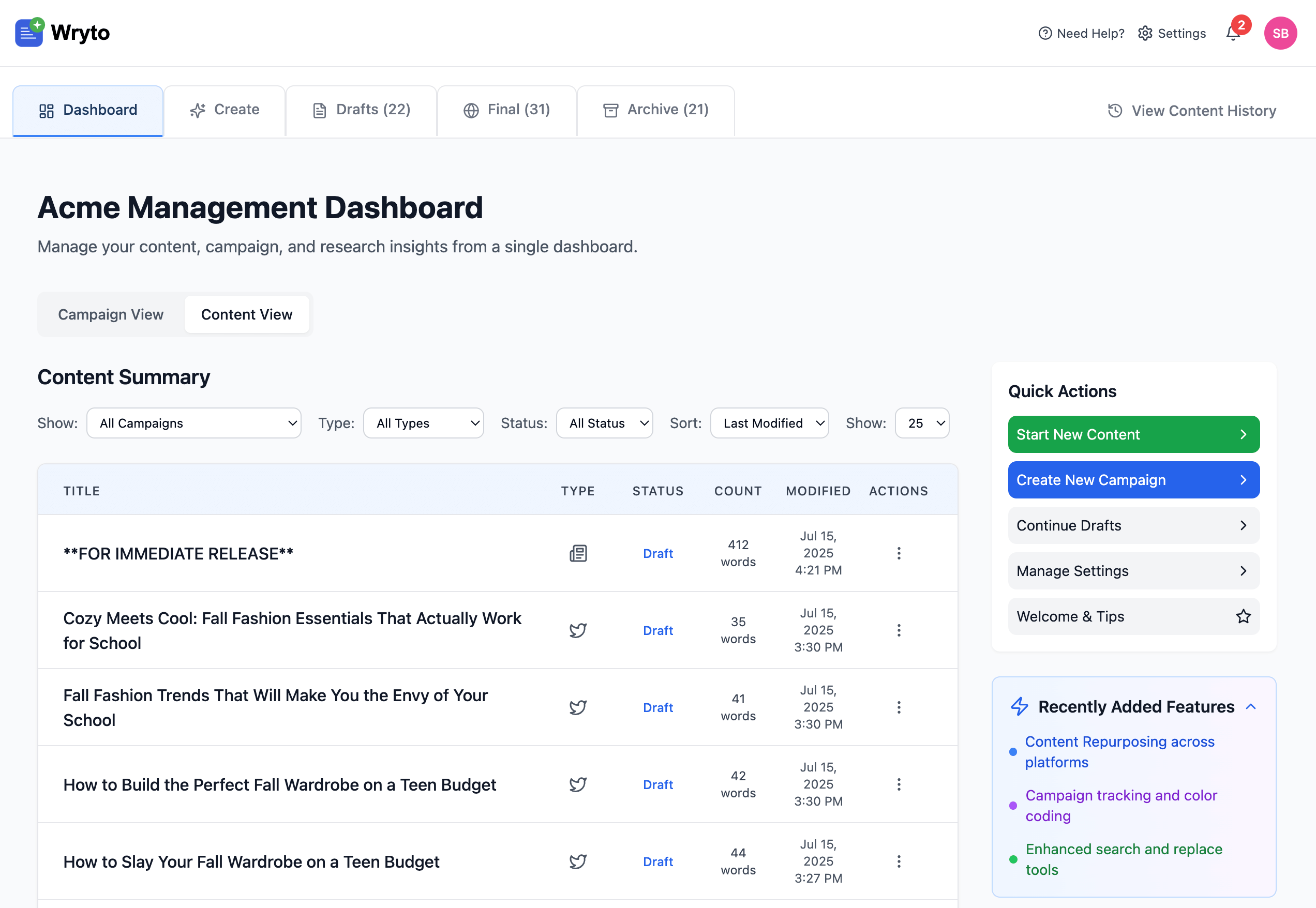This screenshot has height=908, width=1316.
Task: Click the Twitter icon on Cozy Meets Cool row
Action: [x=578, y=630]
